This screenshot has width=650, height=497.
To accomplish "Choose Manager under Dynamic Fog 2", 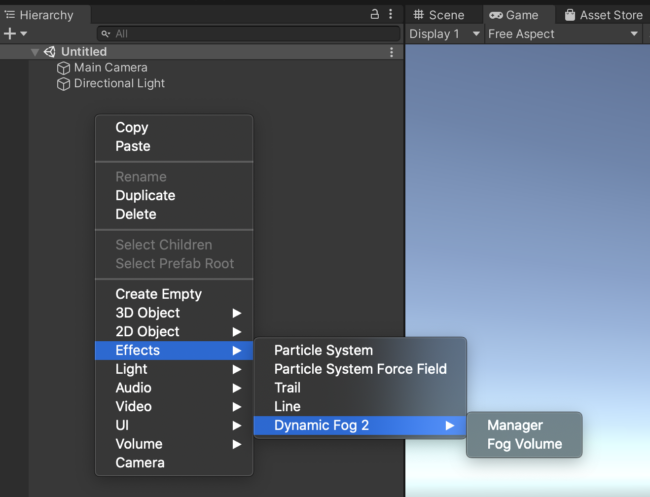I will tap(524, 425).
